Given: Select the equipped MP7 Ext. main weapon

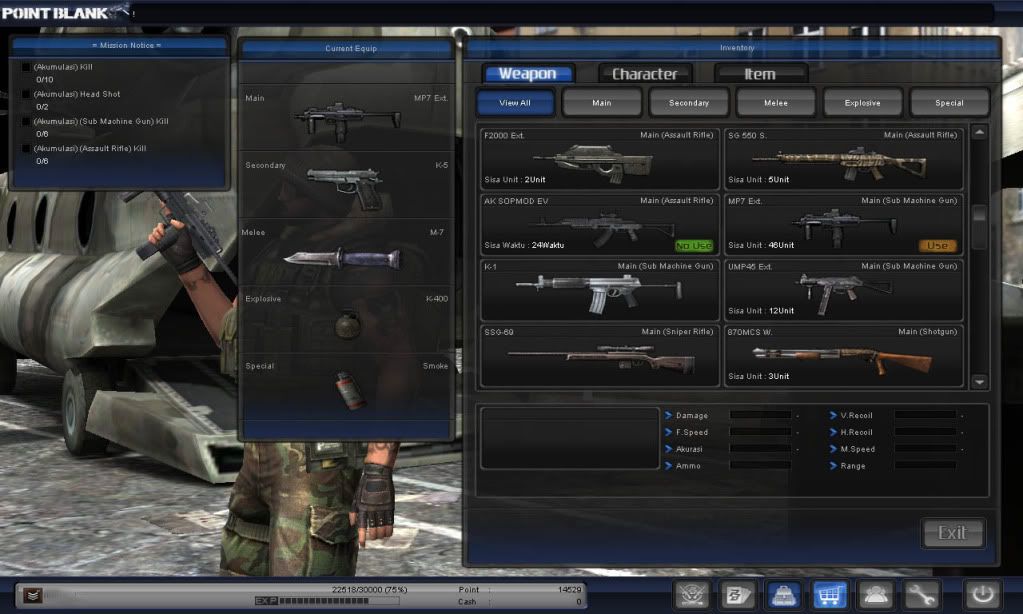Looking at the screenshot, I should [x=346, y=117].
